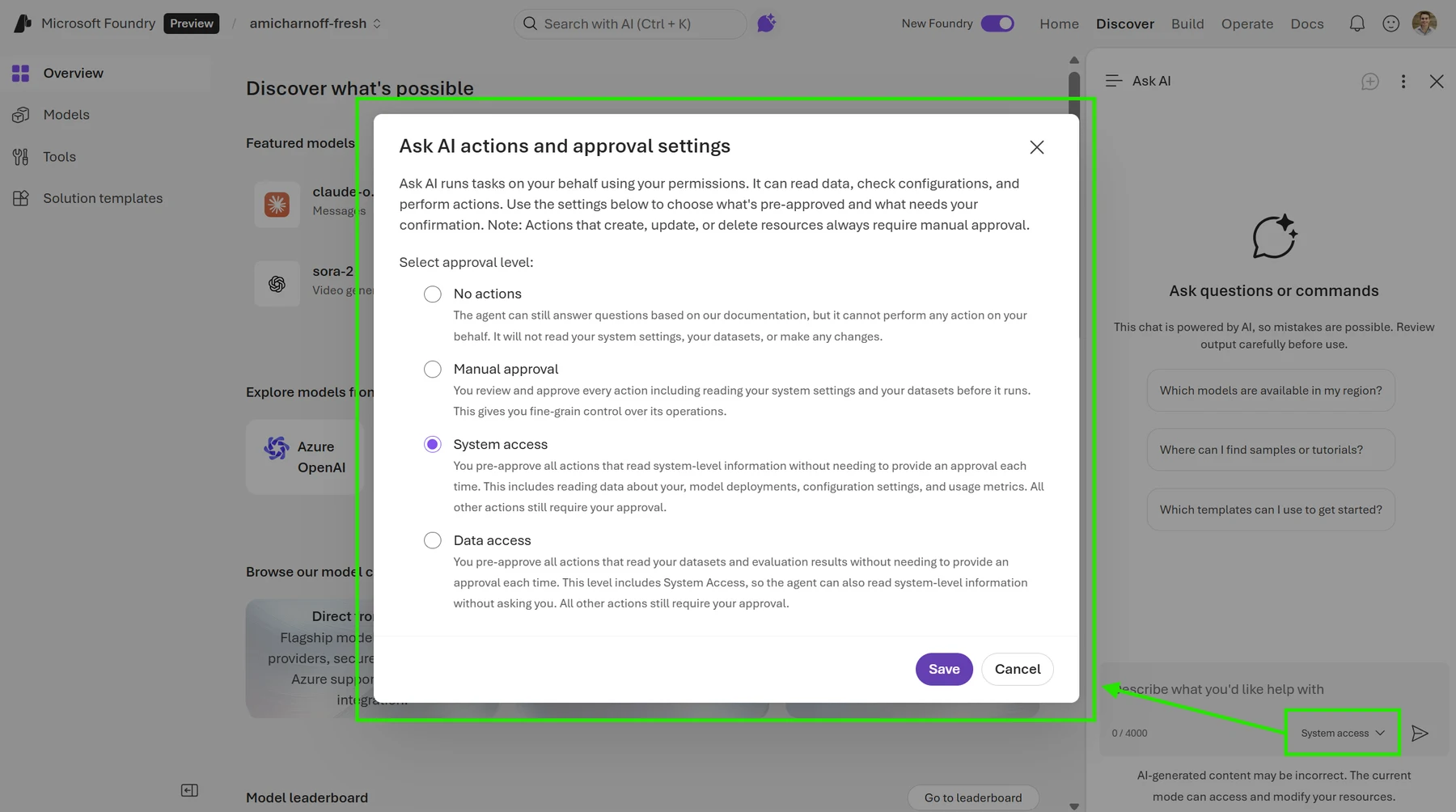The image size is (1456, 812).
Task: Save the approval settings
Action: pos(944,669)
